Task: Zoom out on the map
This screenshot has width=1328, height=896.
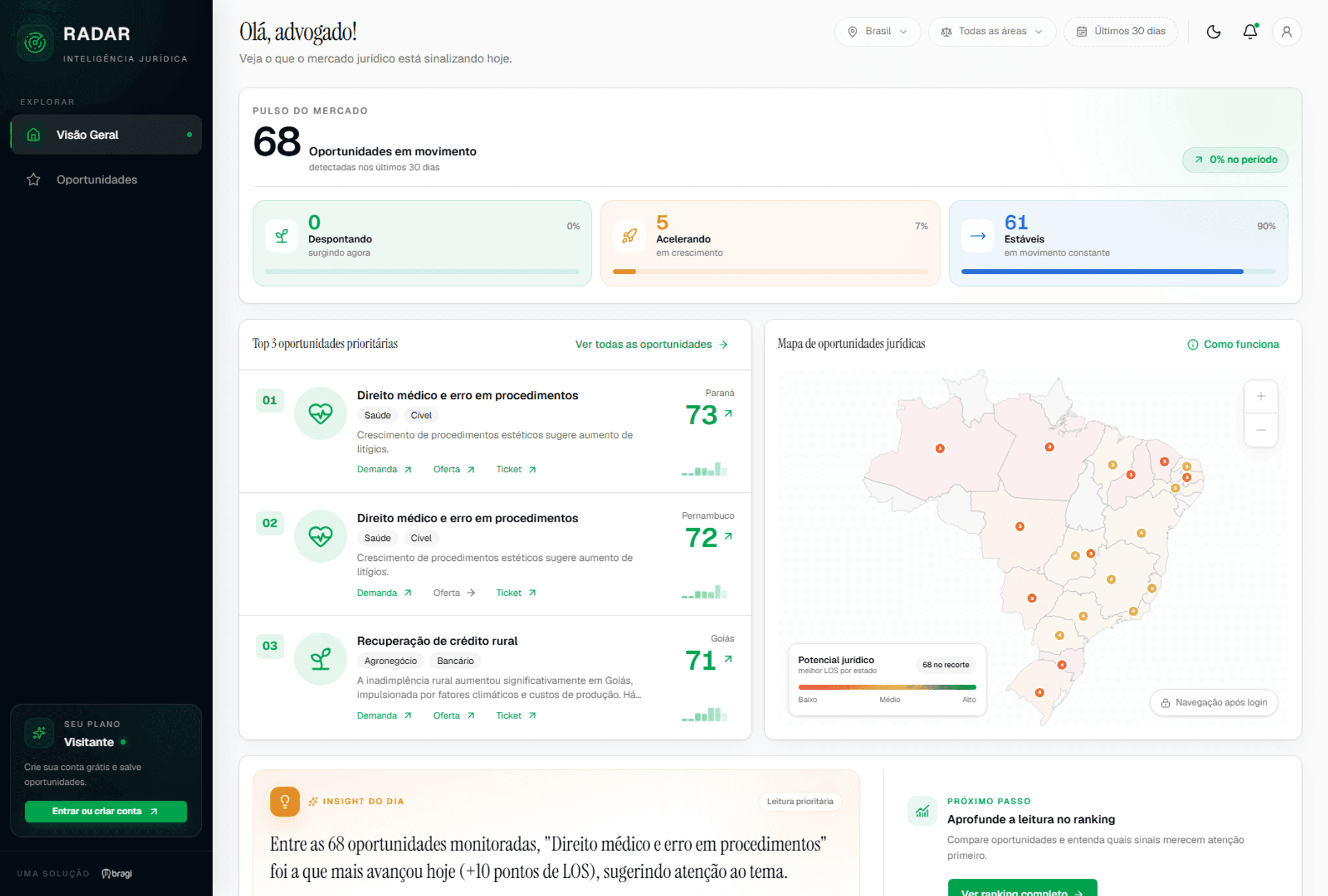Action: 1260,430
